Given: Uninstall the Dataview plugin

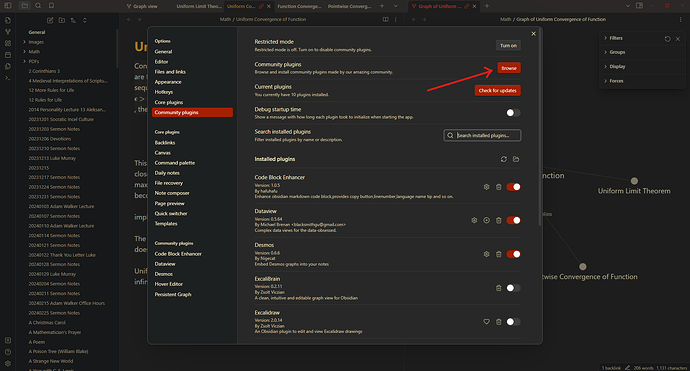Looking at the screenshot, I should click(499, 220).
